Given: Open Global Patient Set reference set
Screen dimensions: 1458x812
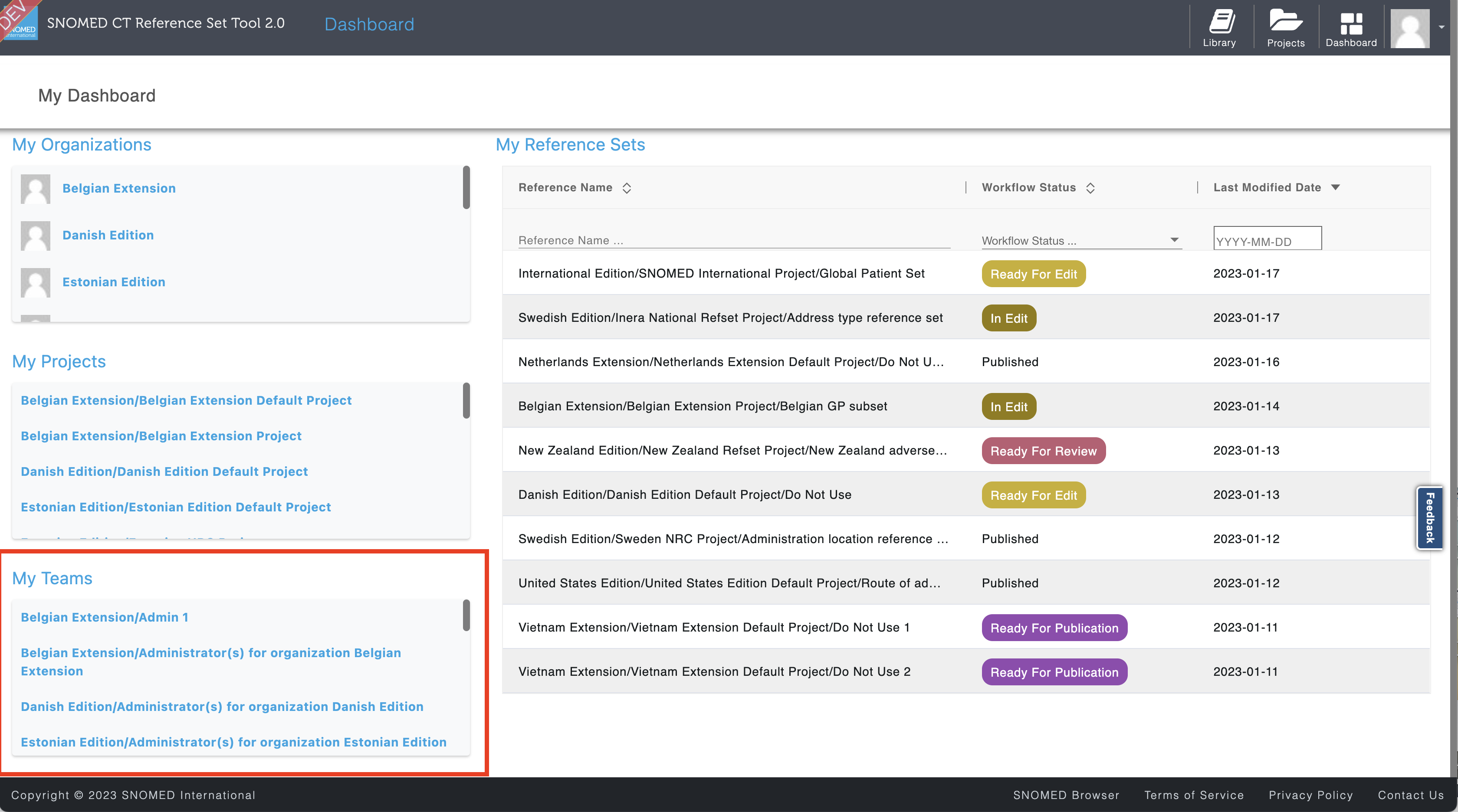Looking at the screenshot, I should click(721, 274).
